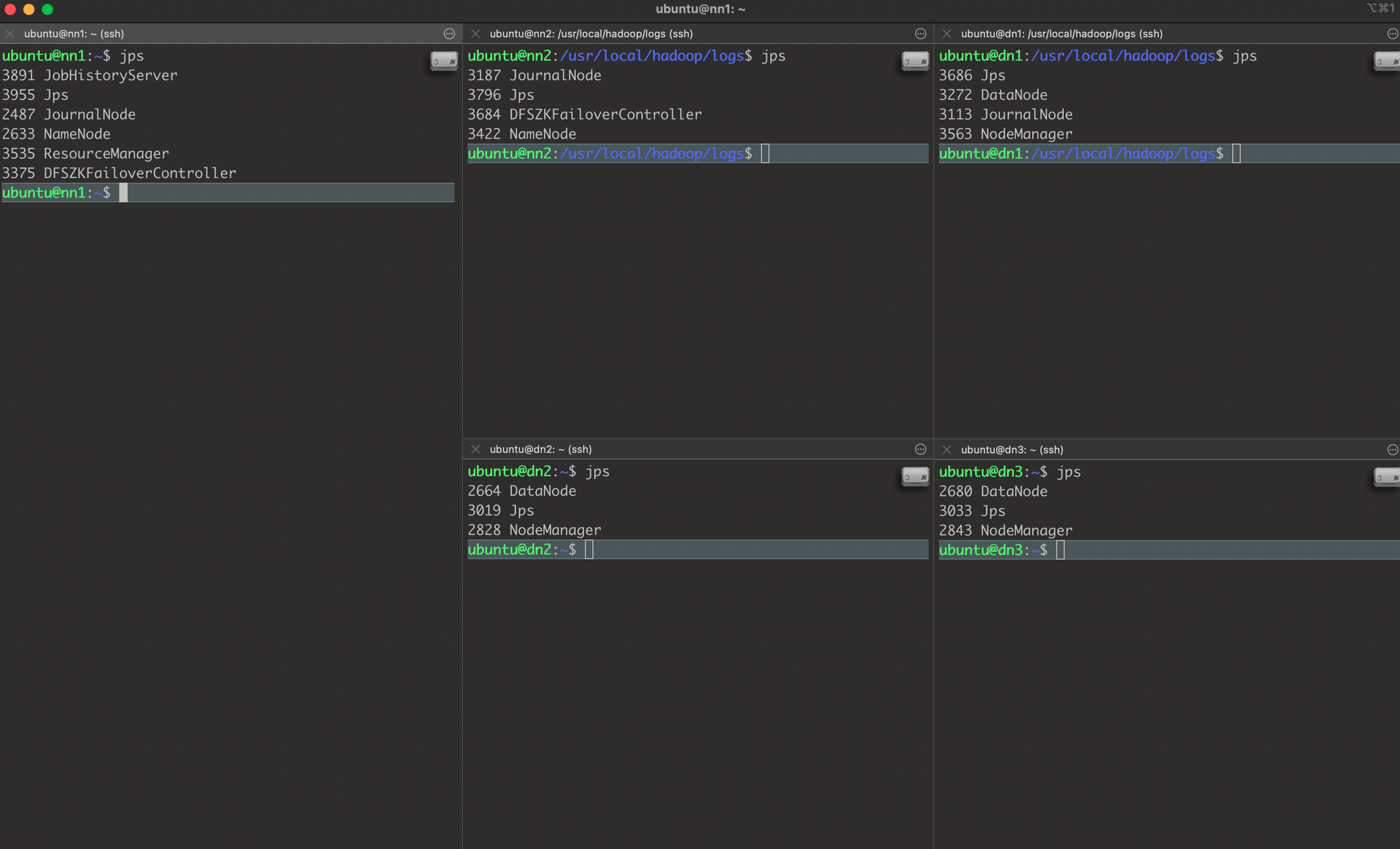
Task: Click the yellow macOS minimize window button
Action: [x=28, y=9]
